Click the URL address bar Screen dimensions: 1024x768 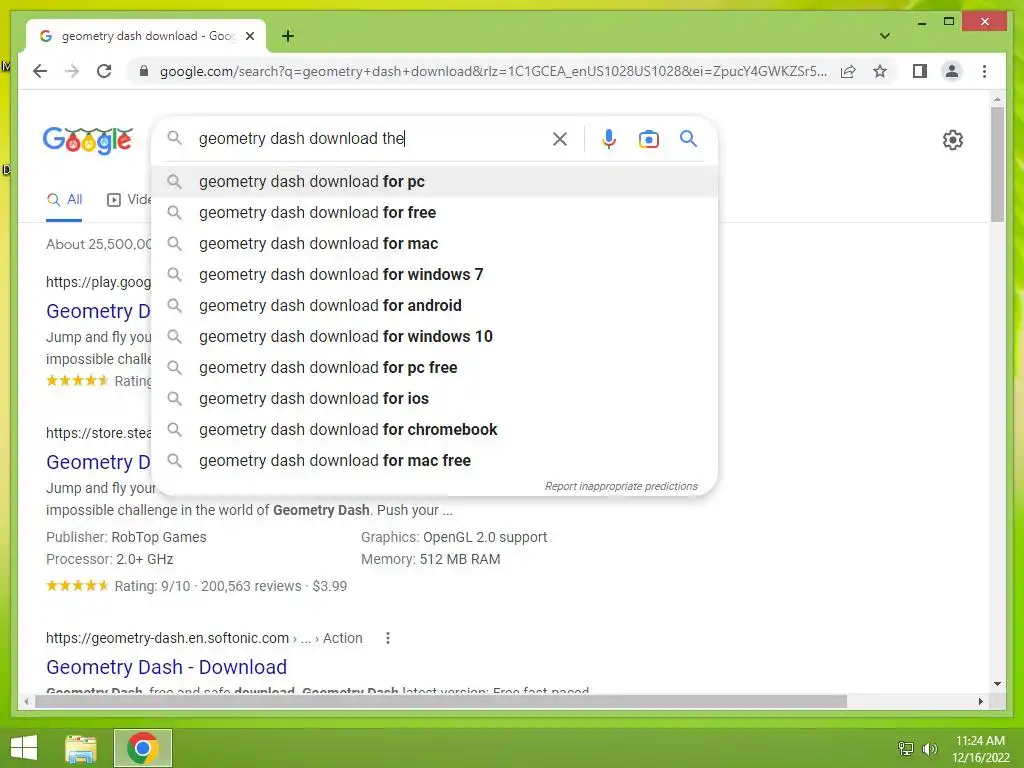[x=493, y=71]
